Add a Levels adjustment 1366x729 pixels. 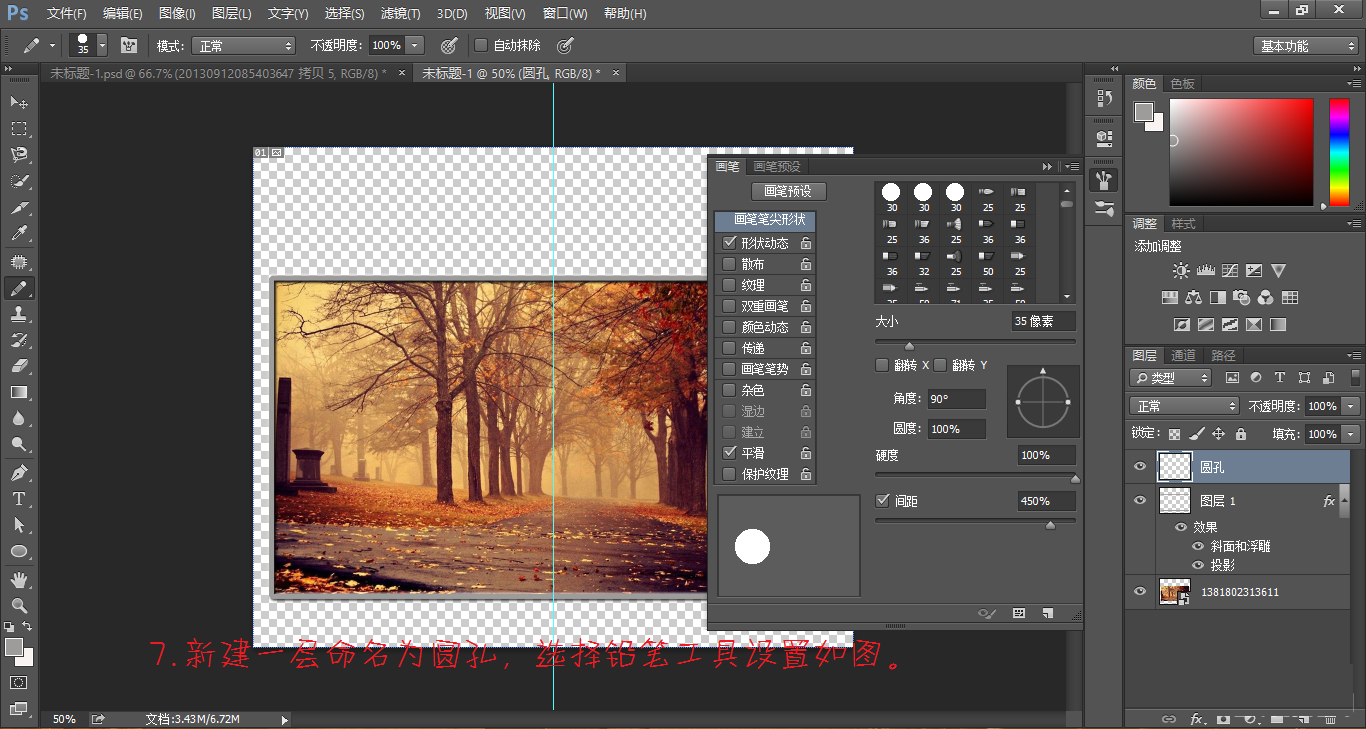(x=1205, y=271)
